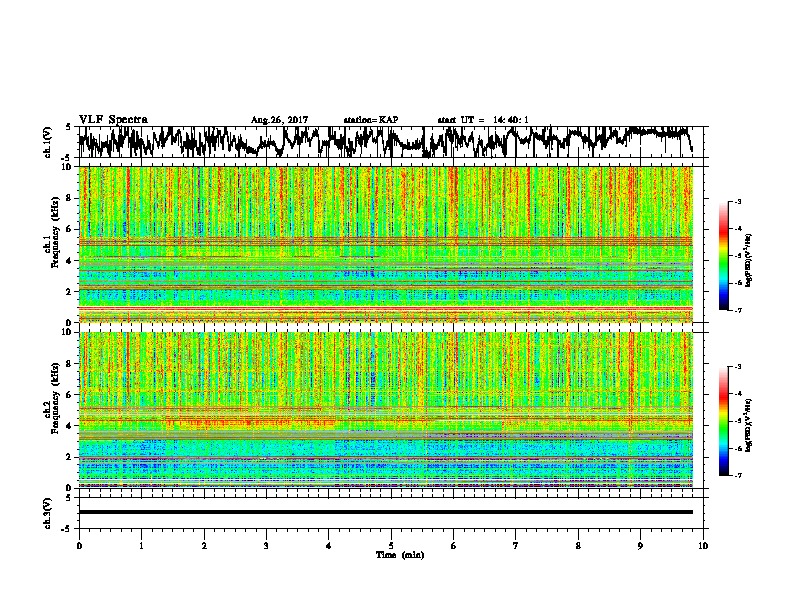Viewport: 792px width, 612px height.
Task: Click the "-6" label on ch.1 color bar
Action: pos(737,283)
